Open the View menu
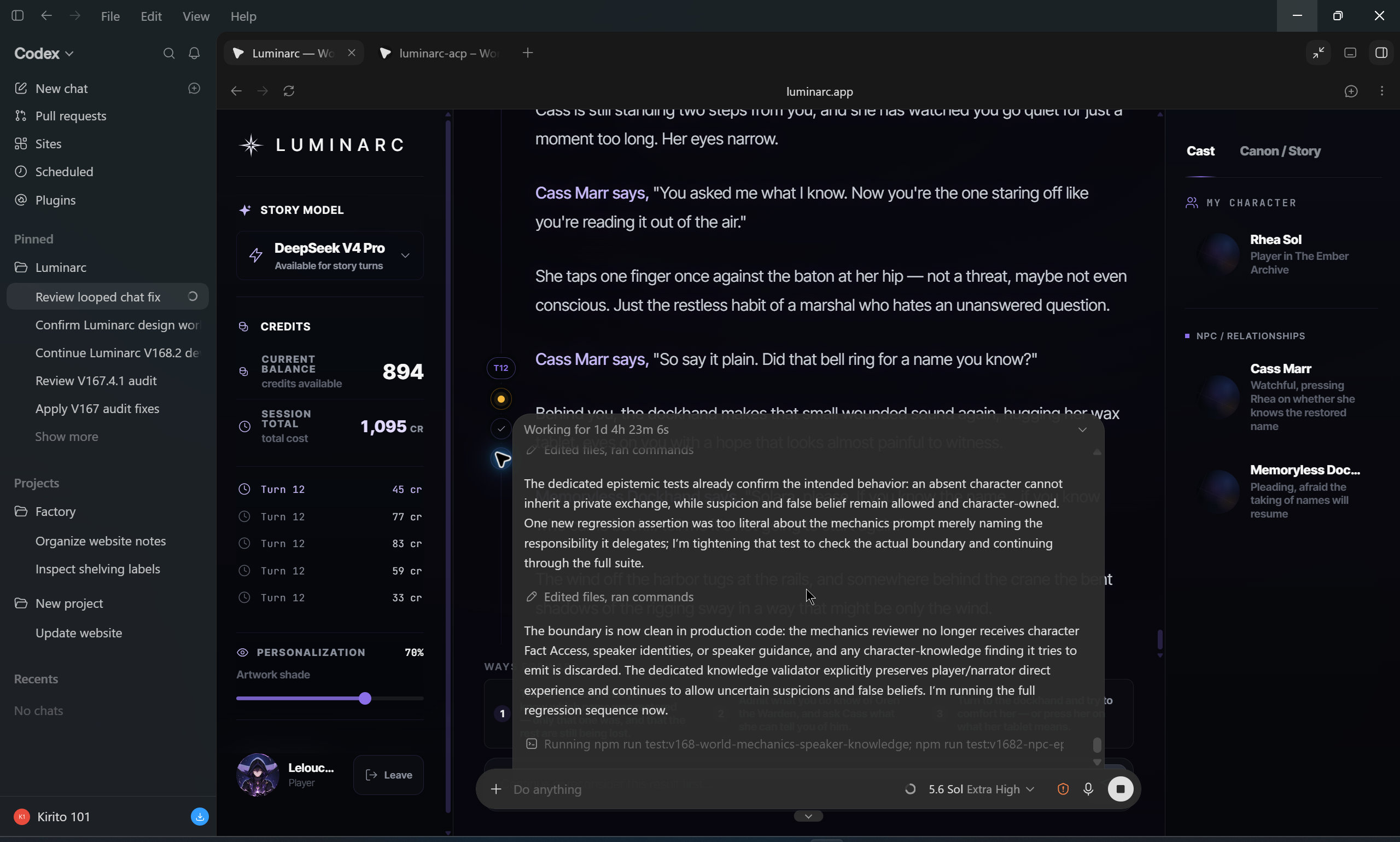 196,16
